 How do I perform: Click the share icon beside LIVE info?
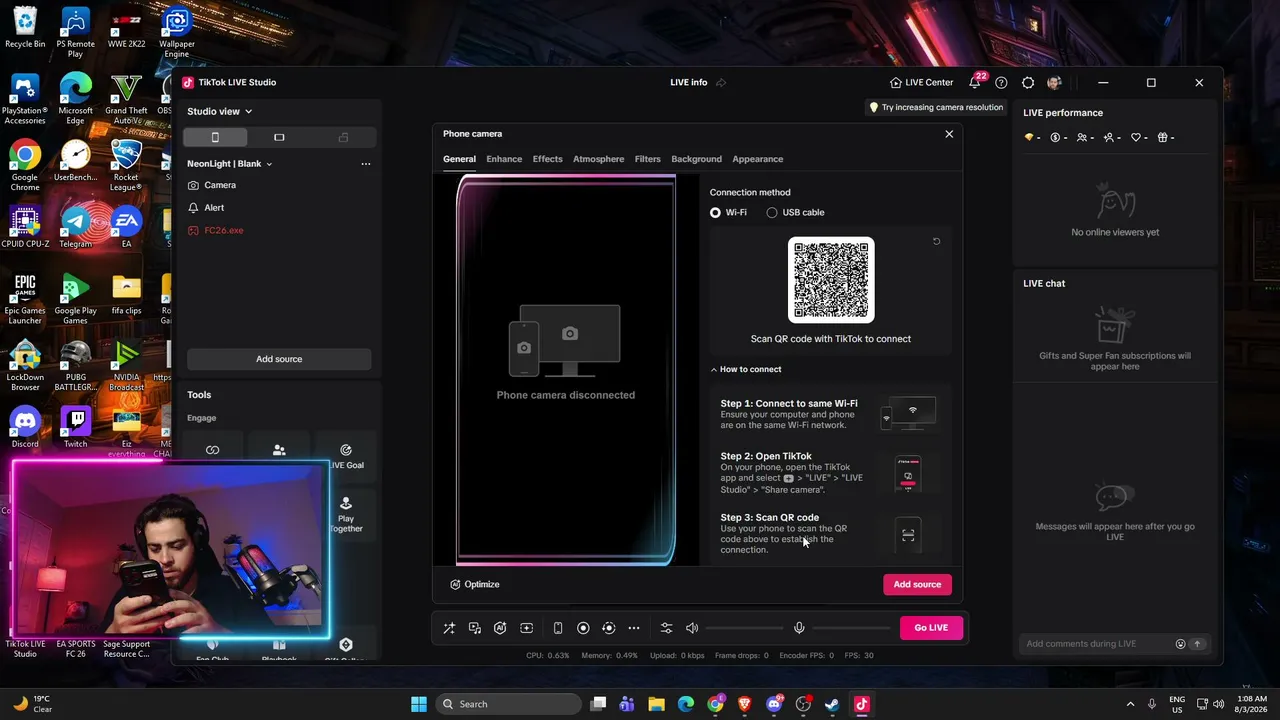721,83
